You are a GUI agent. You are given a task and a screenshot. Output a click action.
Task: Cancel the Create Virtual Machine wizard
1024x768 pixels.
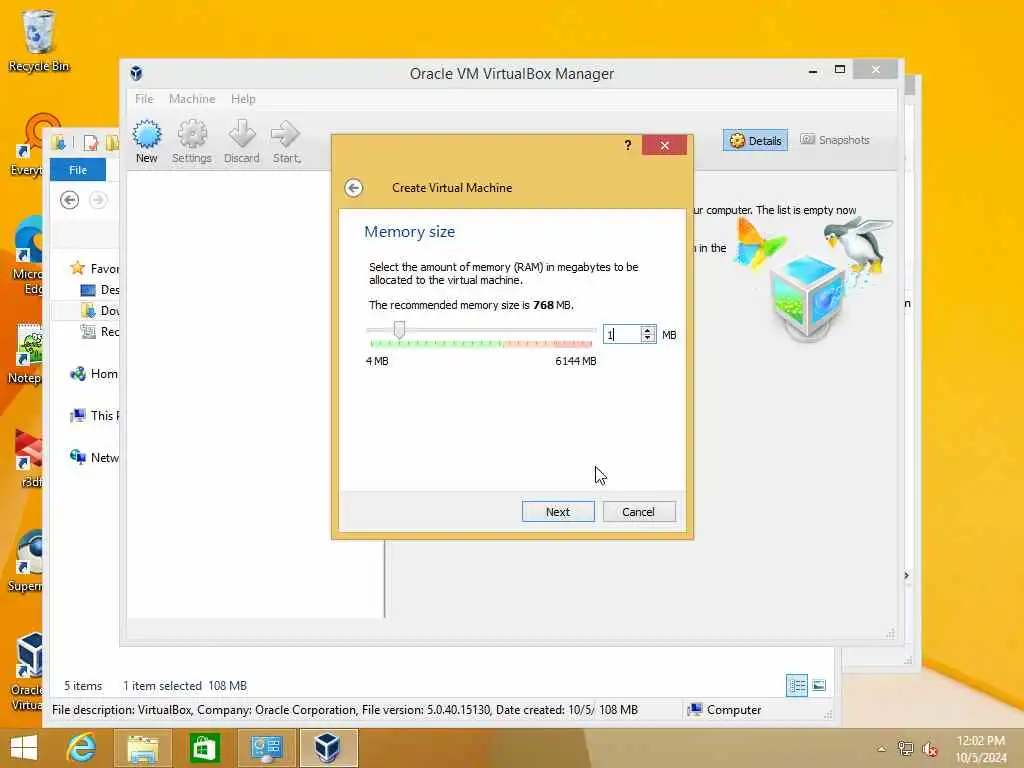click(639, 512)
